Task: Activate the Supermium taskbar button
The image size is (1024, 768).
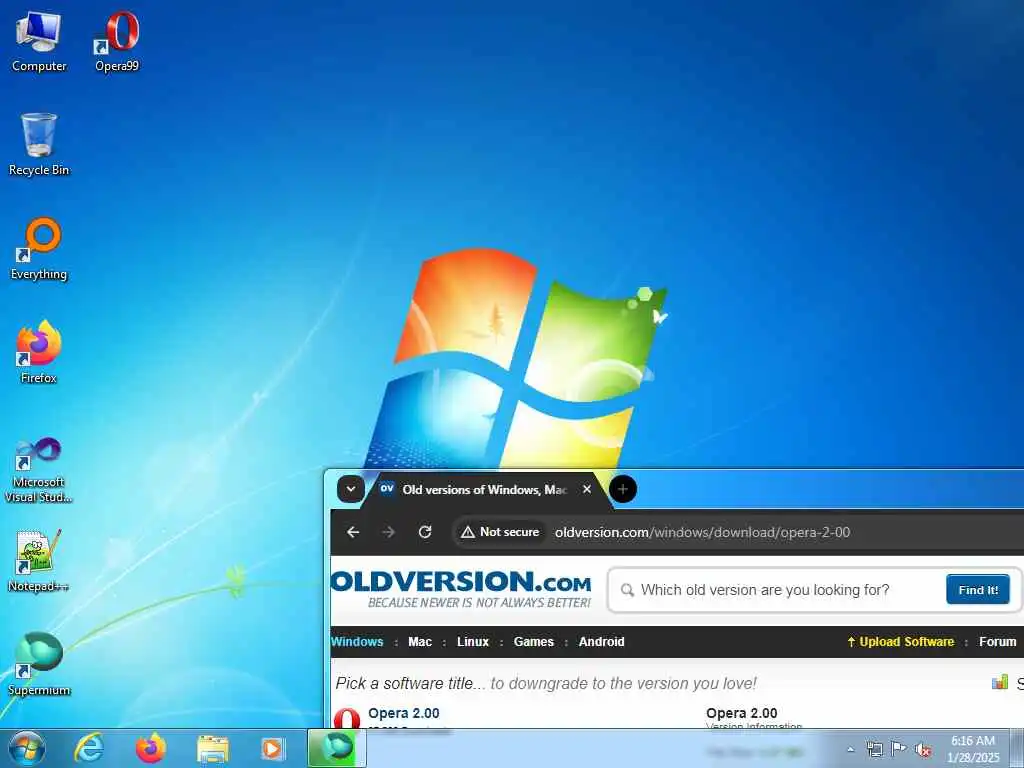Action: coord(337,748)
